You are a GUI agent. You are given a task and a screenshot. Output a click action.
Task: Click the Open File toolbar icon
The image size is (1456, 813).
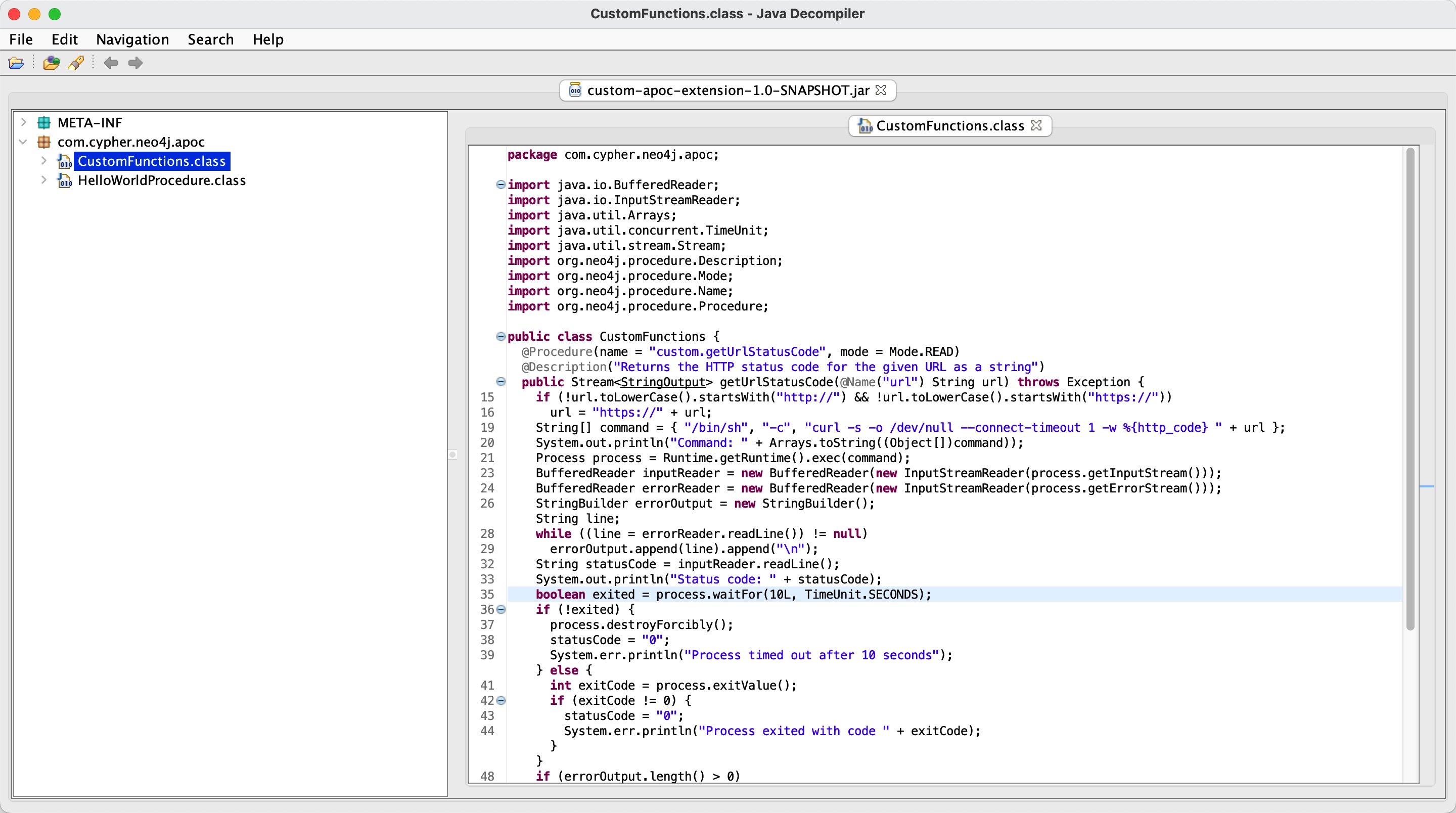click(x=16, y=63)
